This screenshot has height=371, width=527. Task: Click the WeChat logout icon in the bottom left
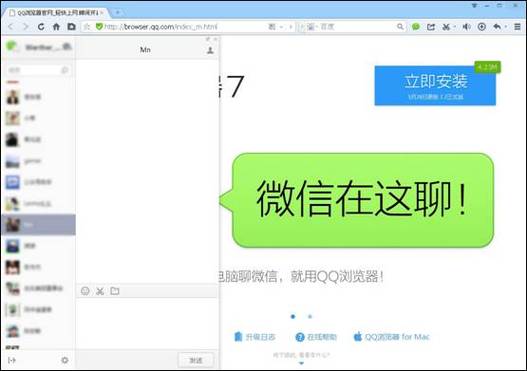[x=12, y=360]
